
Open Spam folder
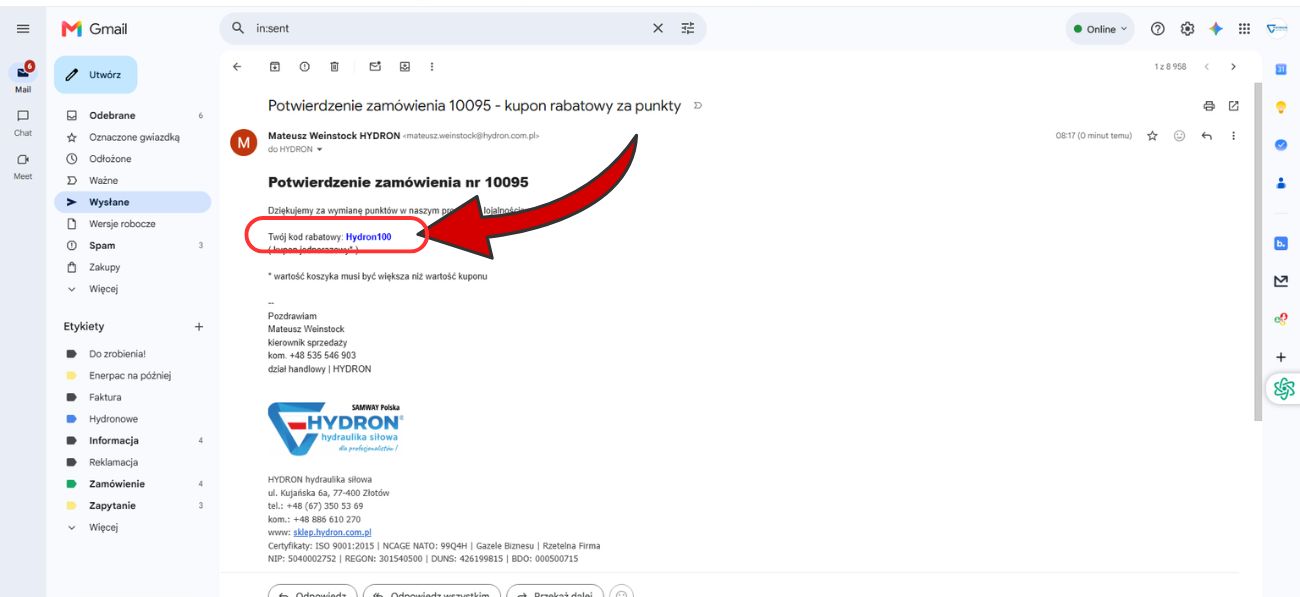click(x=133, y=246)
